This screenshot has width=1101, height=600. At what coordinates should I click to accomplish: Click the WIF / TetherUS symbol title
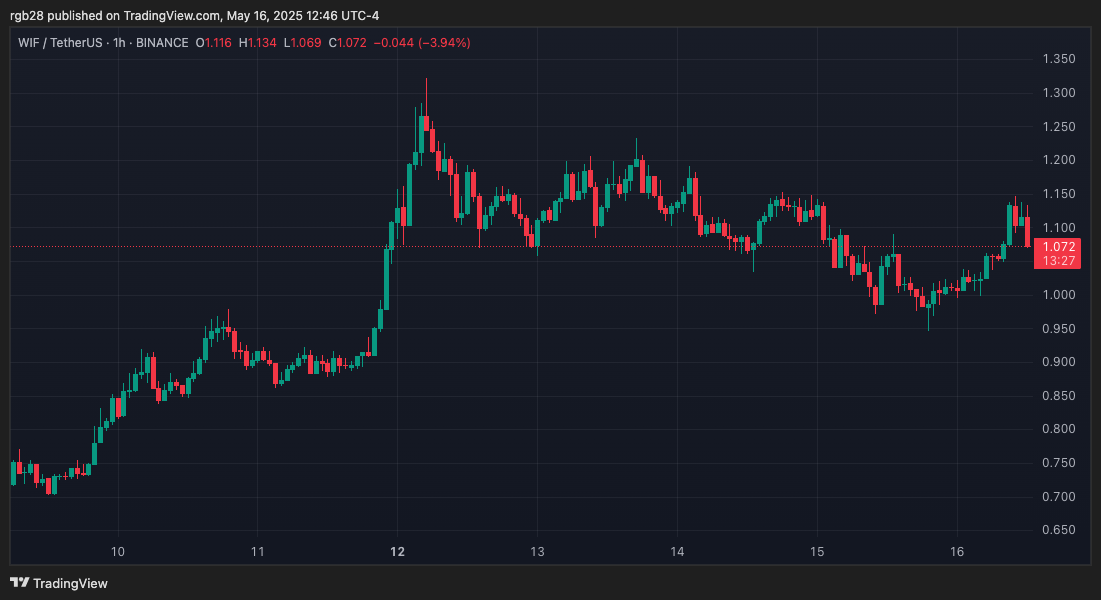click(x=60, y=43)
